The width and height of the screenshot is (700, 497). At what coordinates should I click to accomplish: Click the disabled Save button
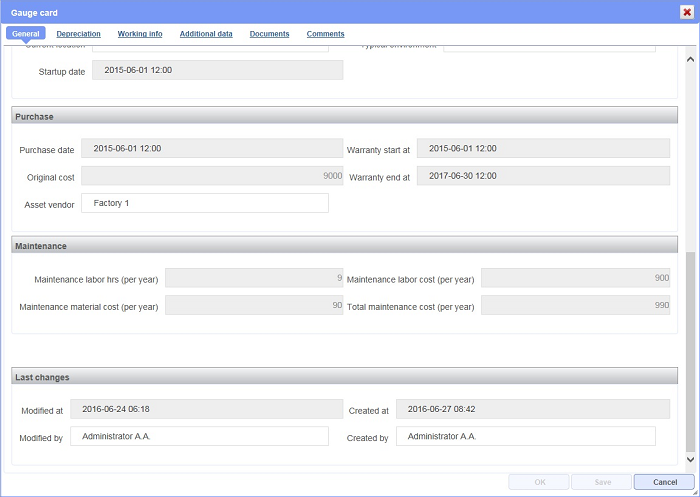(x=602, y=482)
